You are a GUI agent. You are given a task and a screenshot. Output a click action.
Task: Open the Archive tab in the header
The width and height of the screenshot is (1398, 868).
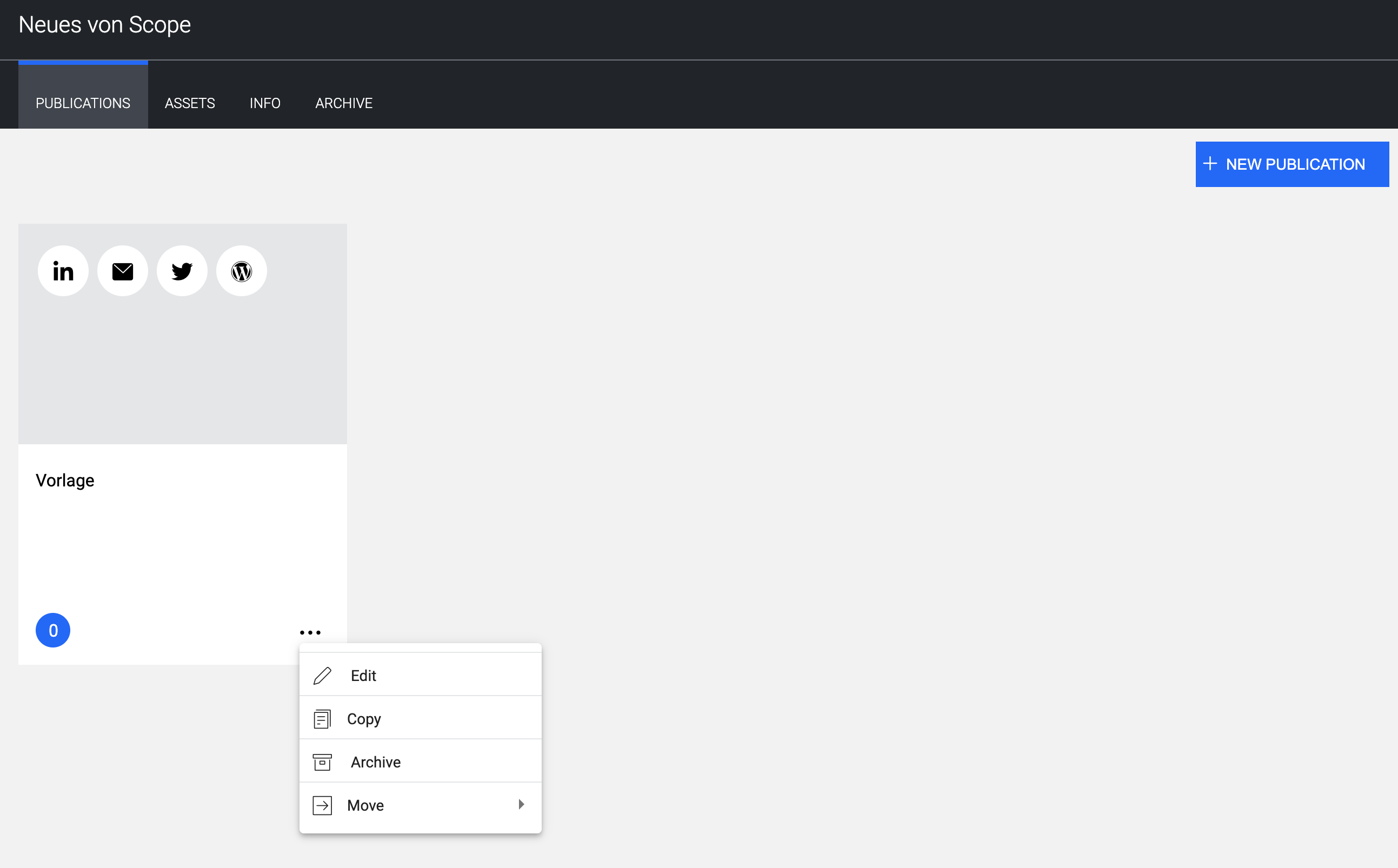coord(344,103)
